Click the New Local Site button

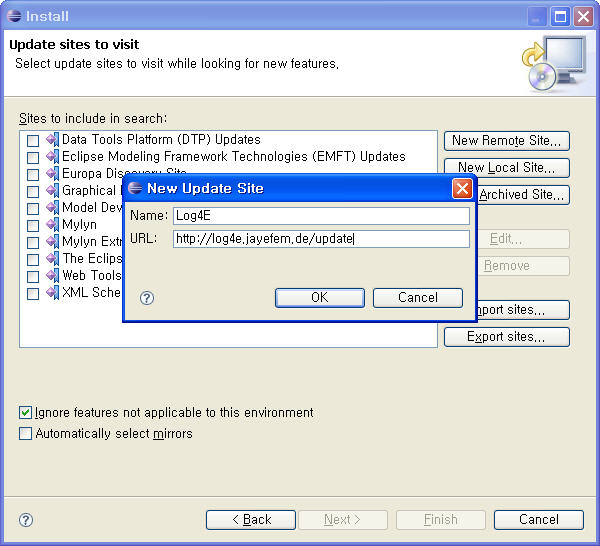point(507,168)
